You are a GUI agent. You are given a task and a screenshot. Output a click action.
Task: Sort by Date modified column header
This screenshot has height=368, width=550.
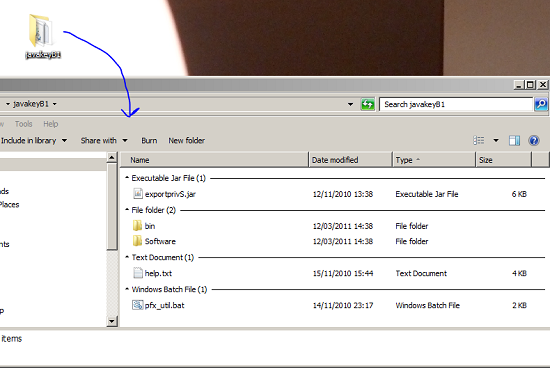coord(350,160)
